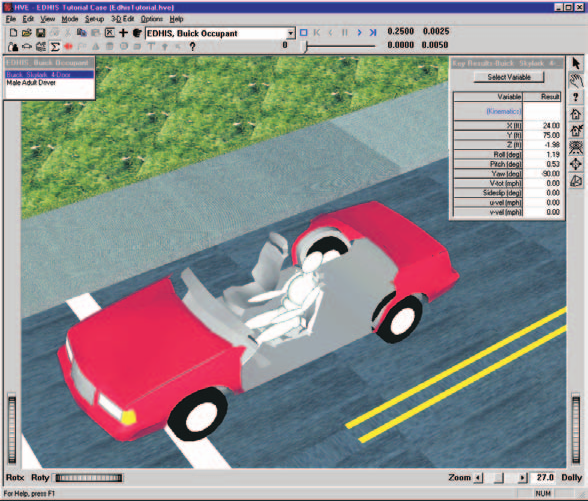Click the boxed X icon in toolbar
588x501 pixels.
[109, 33]
